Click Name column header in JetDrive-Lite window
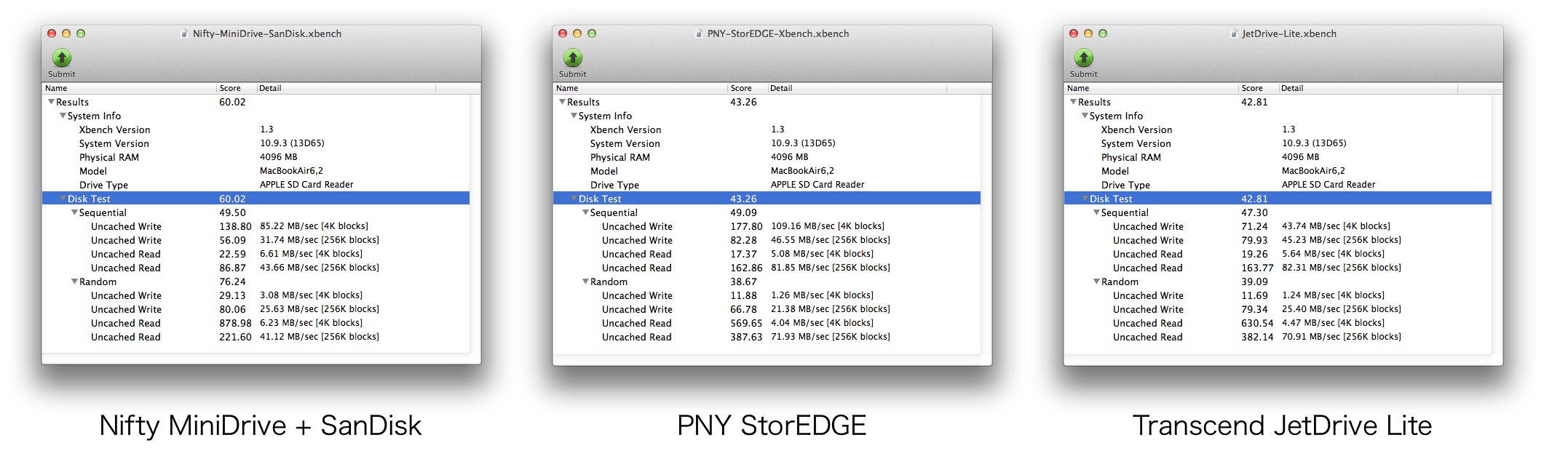Viewport: 1568px width, 451px height. pos(1152,88)
